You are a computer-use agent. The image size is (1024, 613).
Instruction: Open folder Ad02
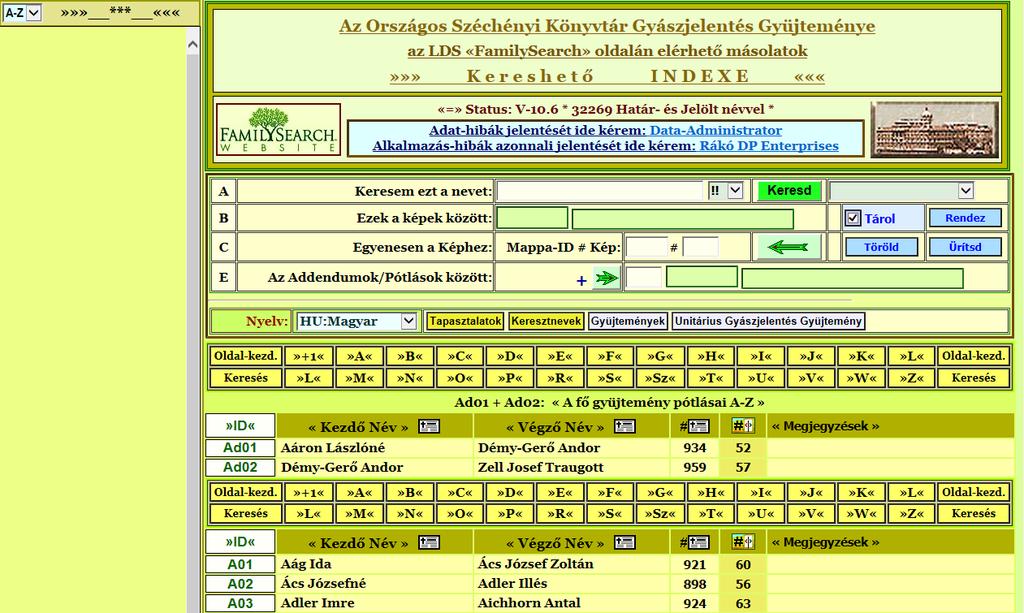(240, 467)
